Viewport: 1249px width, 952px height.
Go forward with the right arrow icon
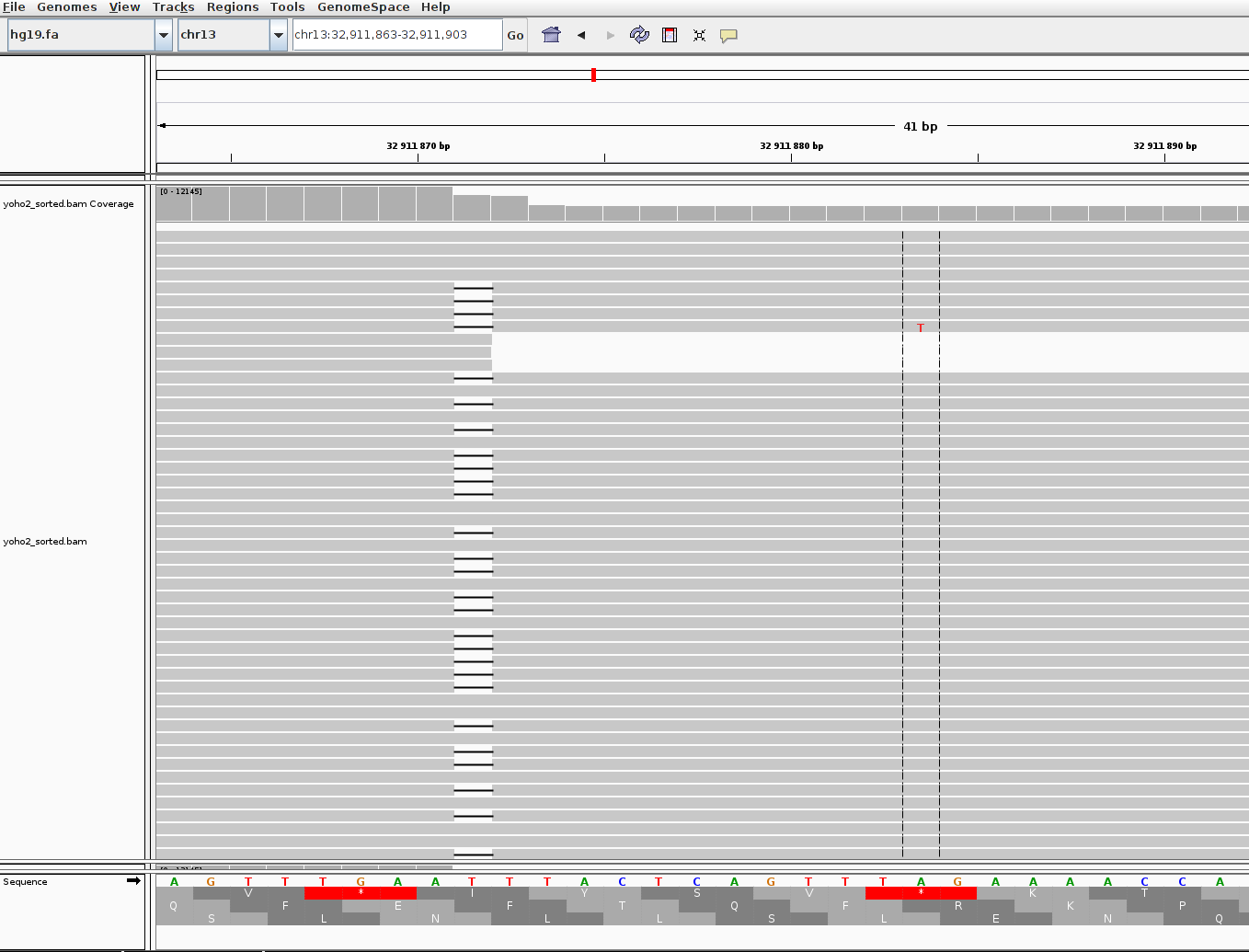pos(610,35)
